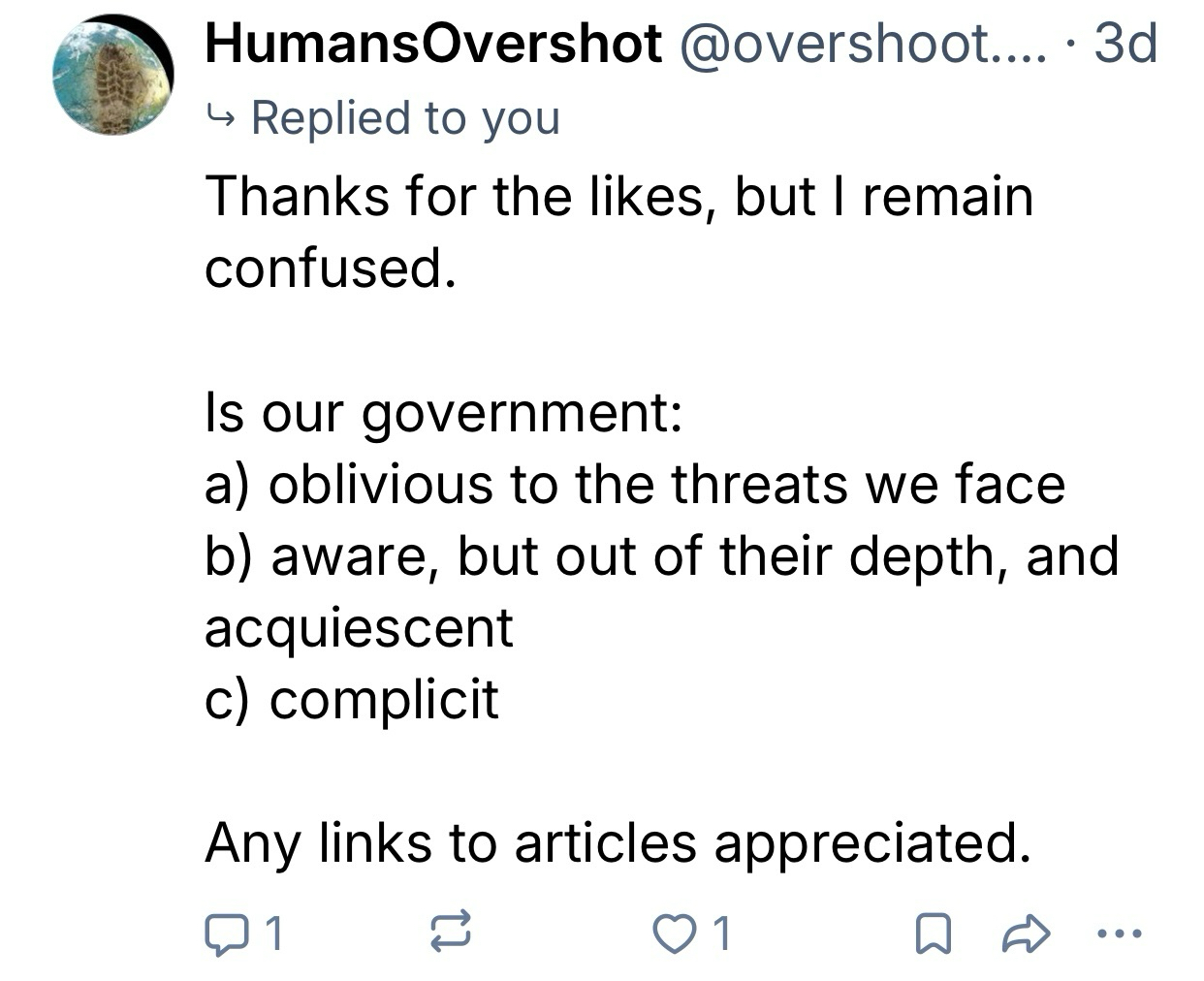Click the 'Replied to you' label

[405, 118]
